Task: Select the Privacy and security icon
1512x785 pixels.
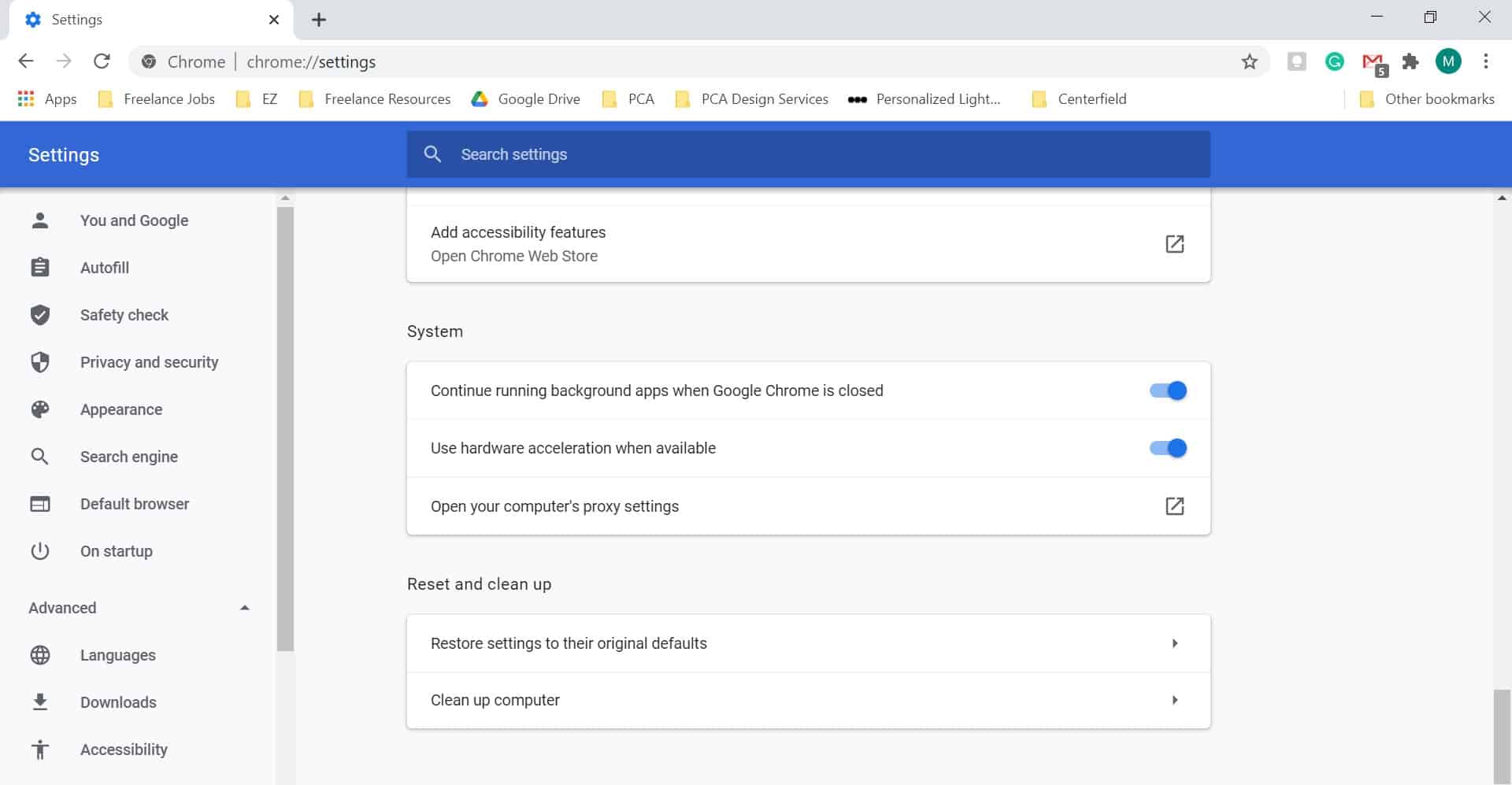Action: tap(40, 362)
